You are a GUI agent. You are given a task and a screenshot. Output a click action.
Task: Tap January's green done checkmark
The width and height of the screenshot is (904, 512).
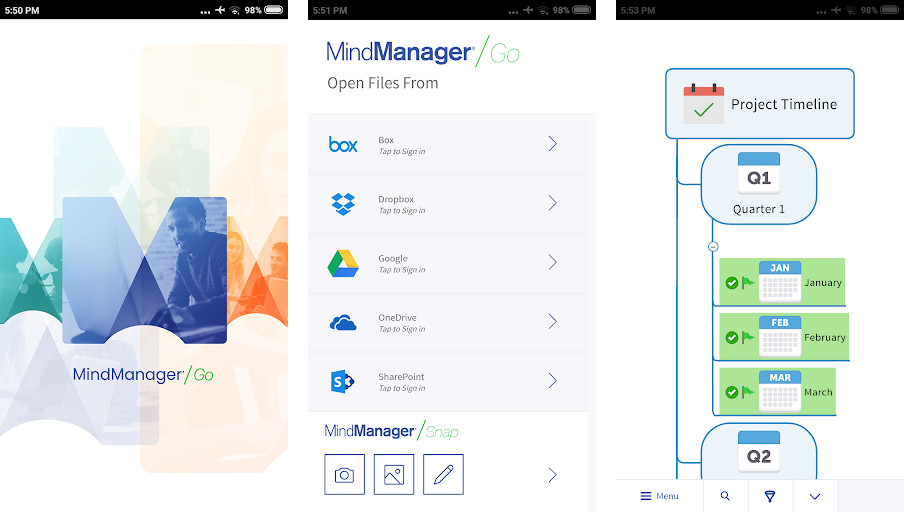pyautogui.click(x=732, y=283)
